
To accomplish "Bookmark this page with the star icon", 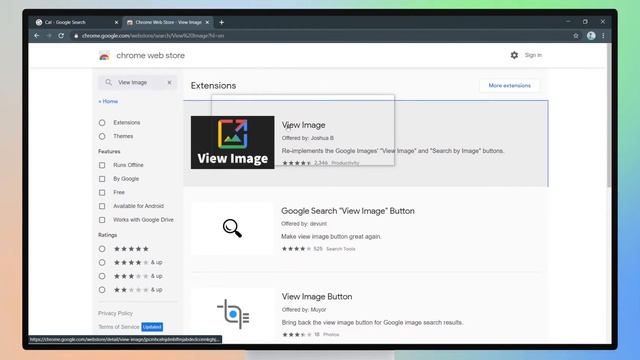I will point(576,36).
